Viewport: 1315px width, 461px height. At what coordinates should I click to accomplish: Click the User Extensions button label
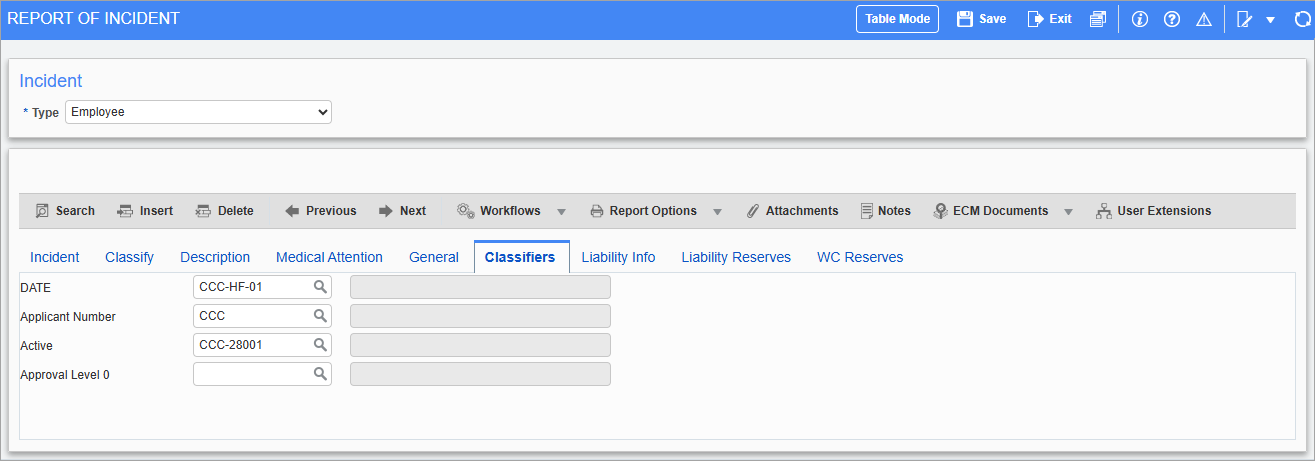pyautogui.click(x=1164, y=211)
